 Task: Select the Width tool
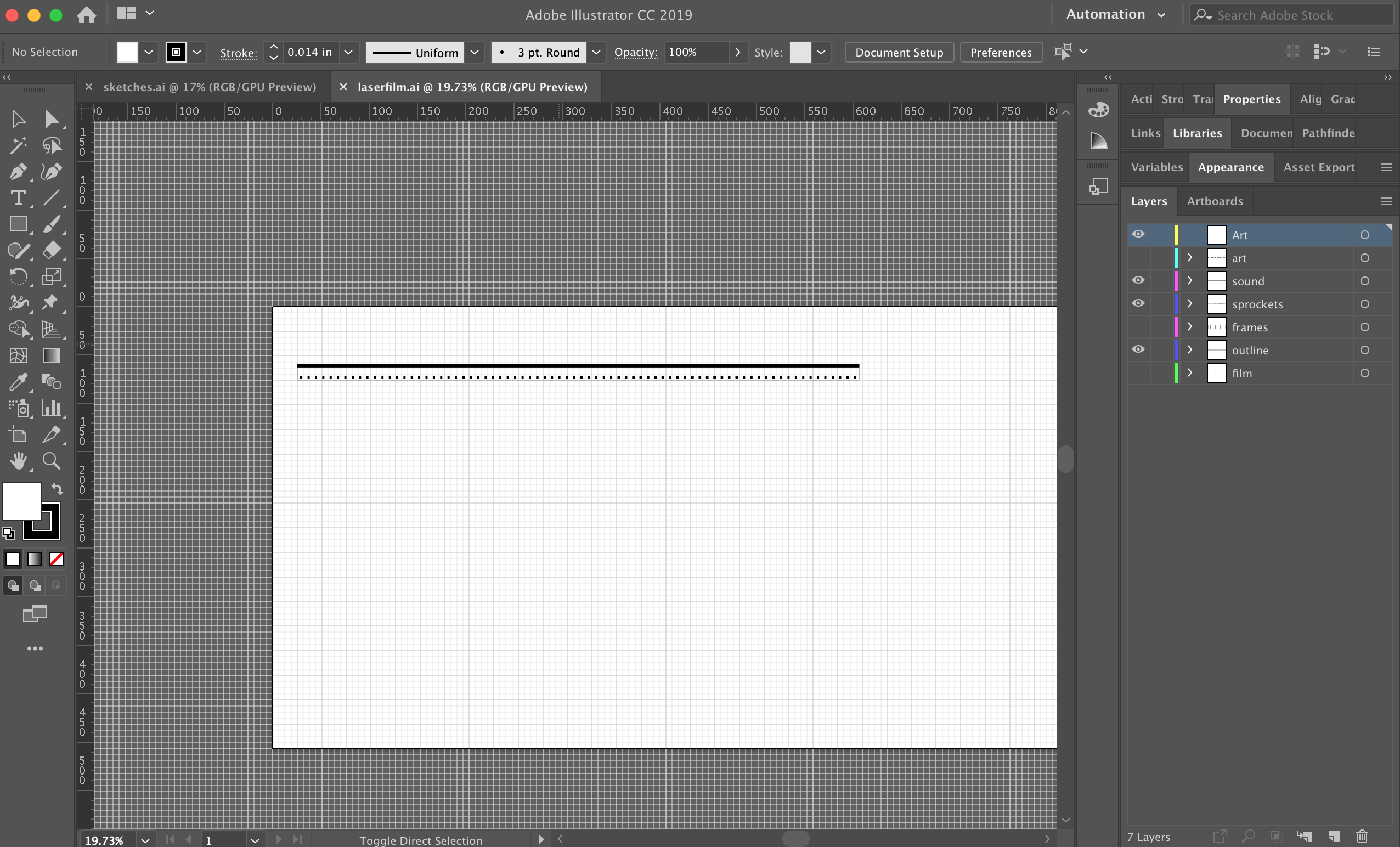(x=18, y=303)
